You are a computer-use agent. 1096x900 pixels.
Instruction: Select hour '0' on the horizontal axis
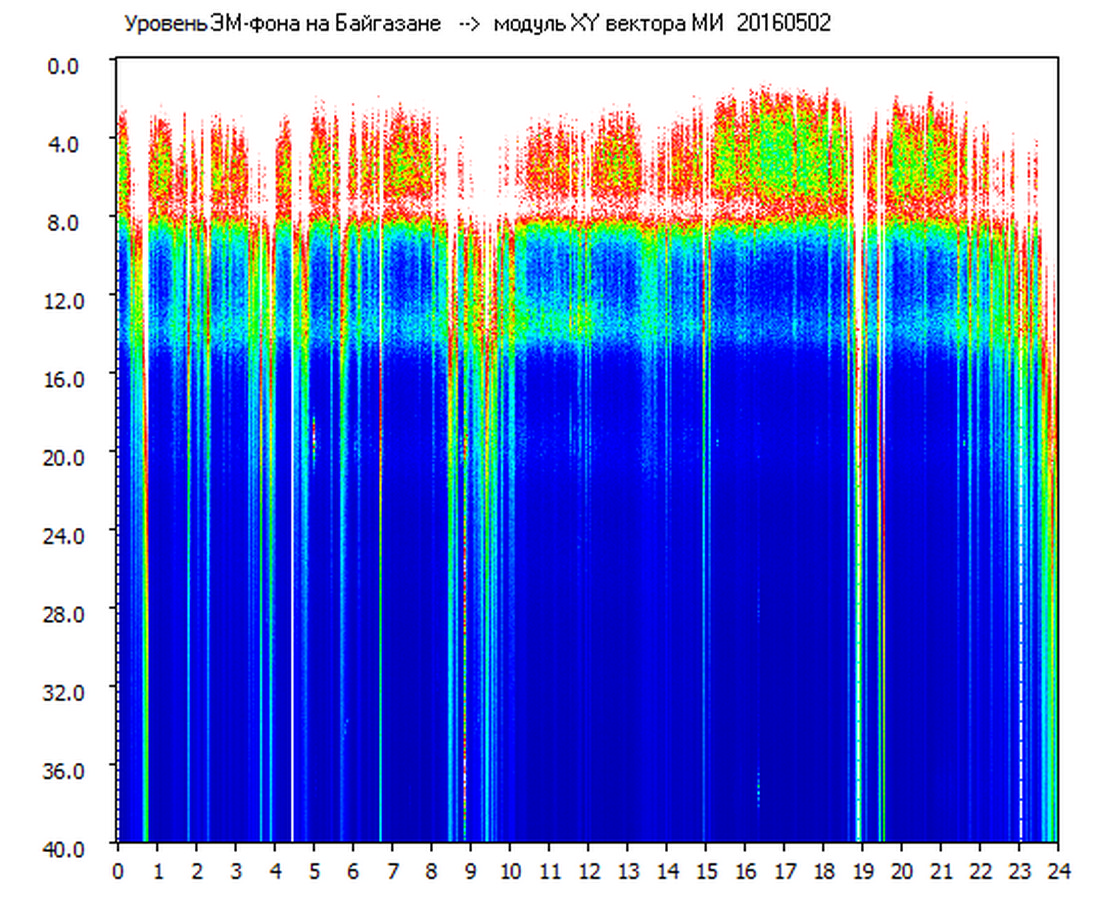(x=118, y=871)
